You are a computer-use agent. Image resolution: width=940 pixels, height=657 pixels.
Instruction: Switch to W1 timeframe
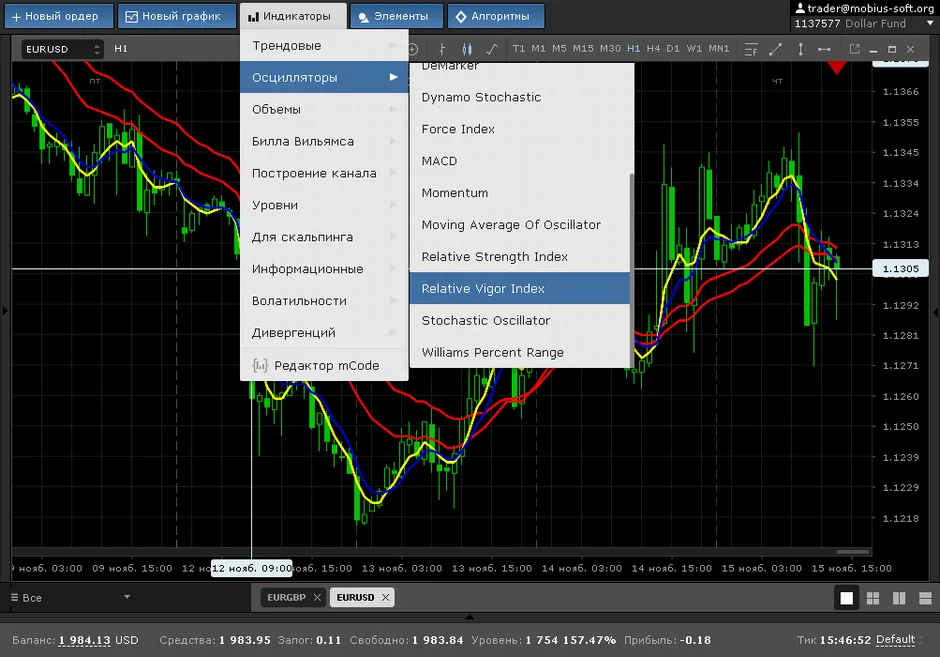pyautogui.click(x=694, y=49)
